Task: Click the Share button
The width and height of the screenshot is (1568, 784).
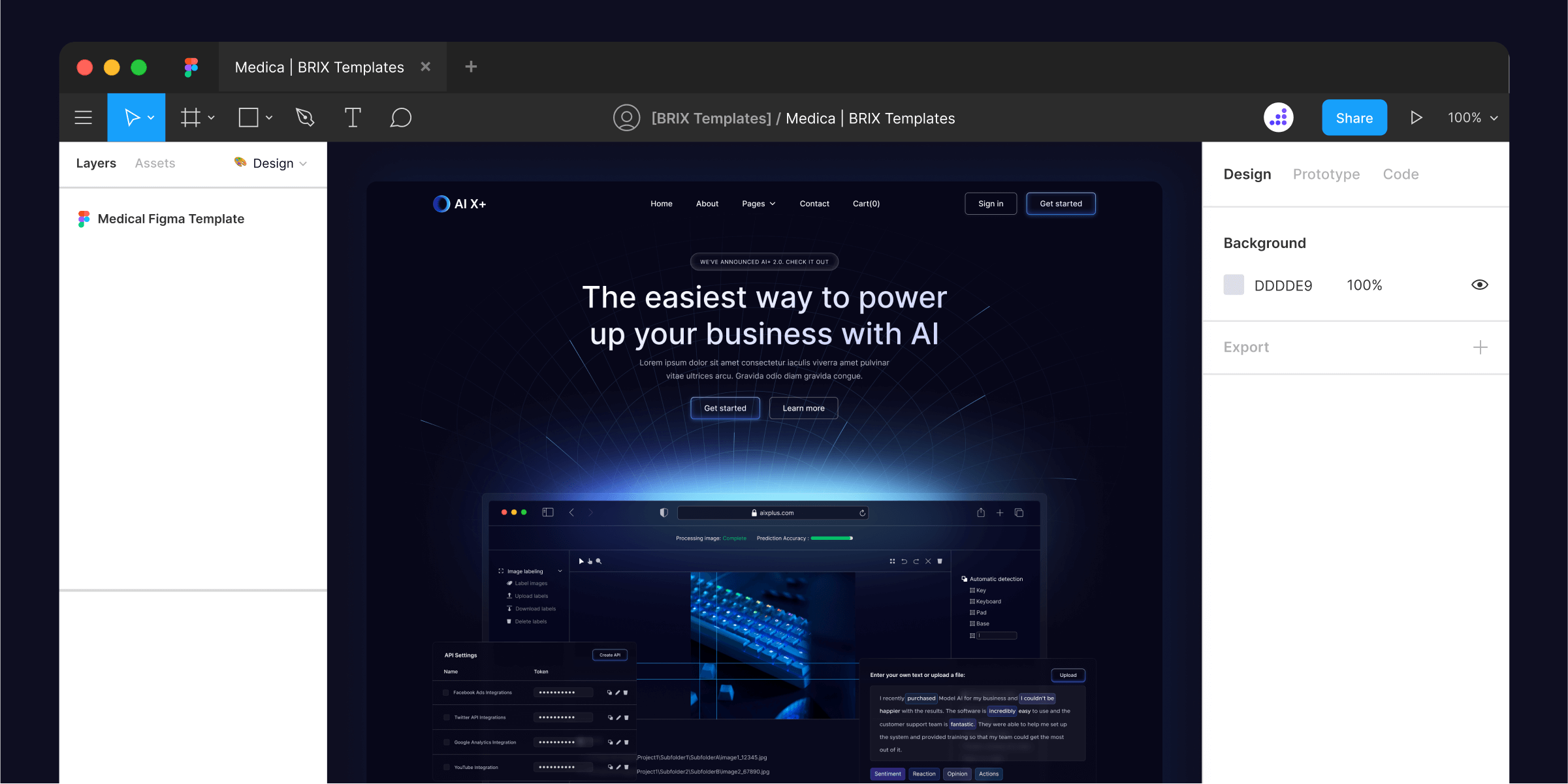Action: point(1354,117)
